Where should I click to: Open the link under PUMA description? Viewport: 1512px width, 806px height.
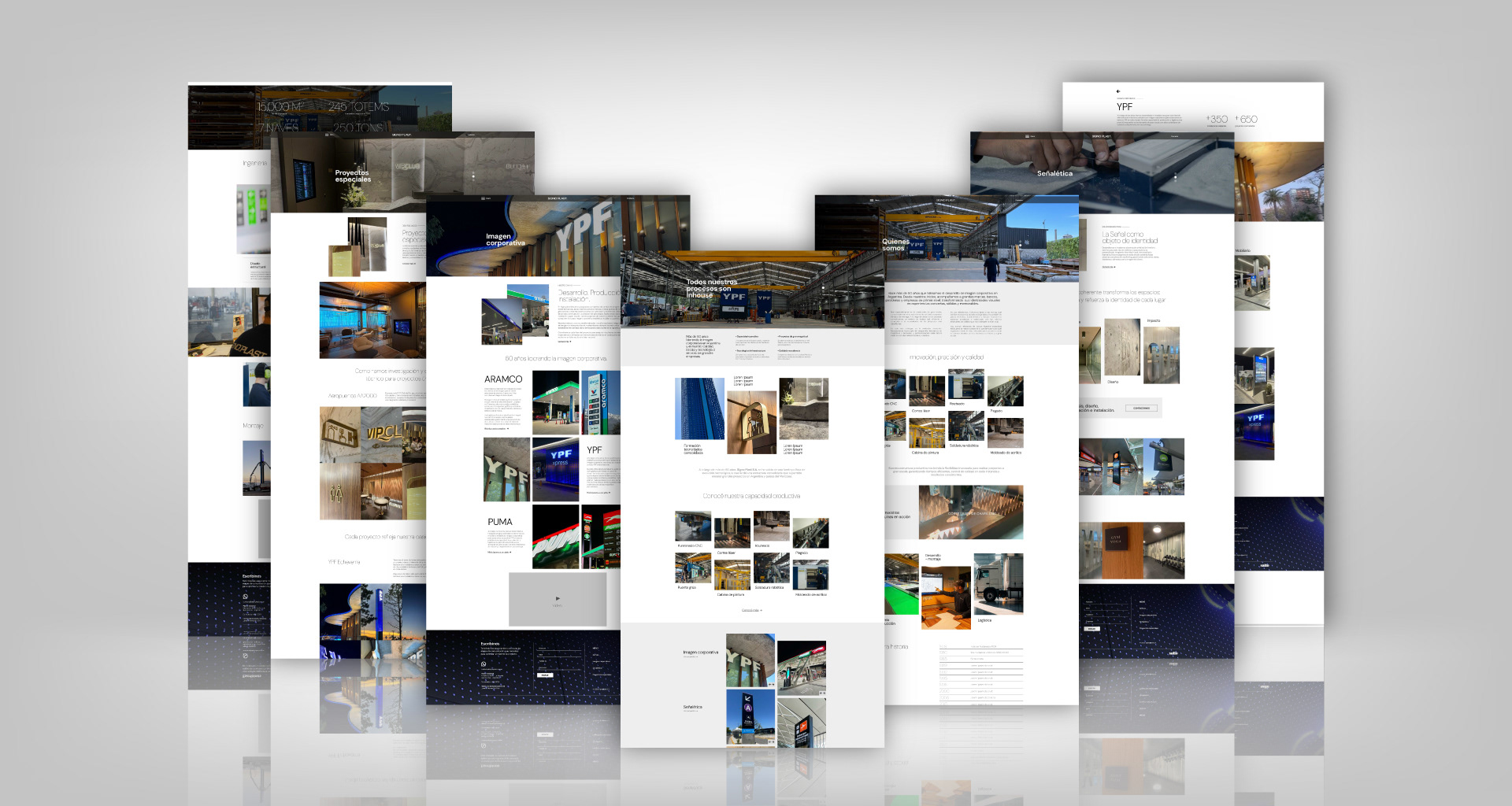[x=499, y=553]
